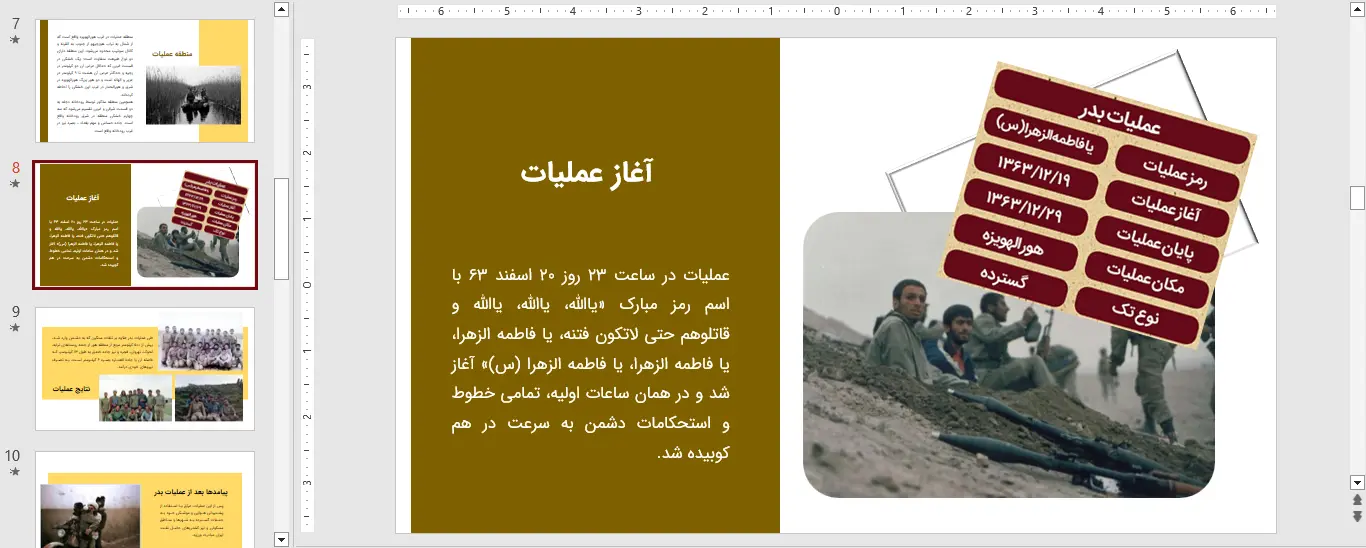Screen dimensions: 1366x548
Task: Click the body paragraph starting عملیات در ساعت ۲۳
Action: tap(590, 363)
